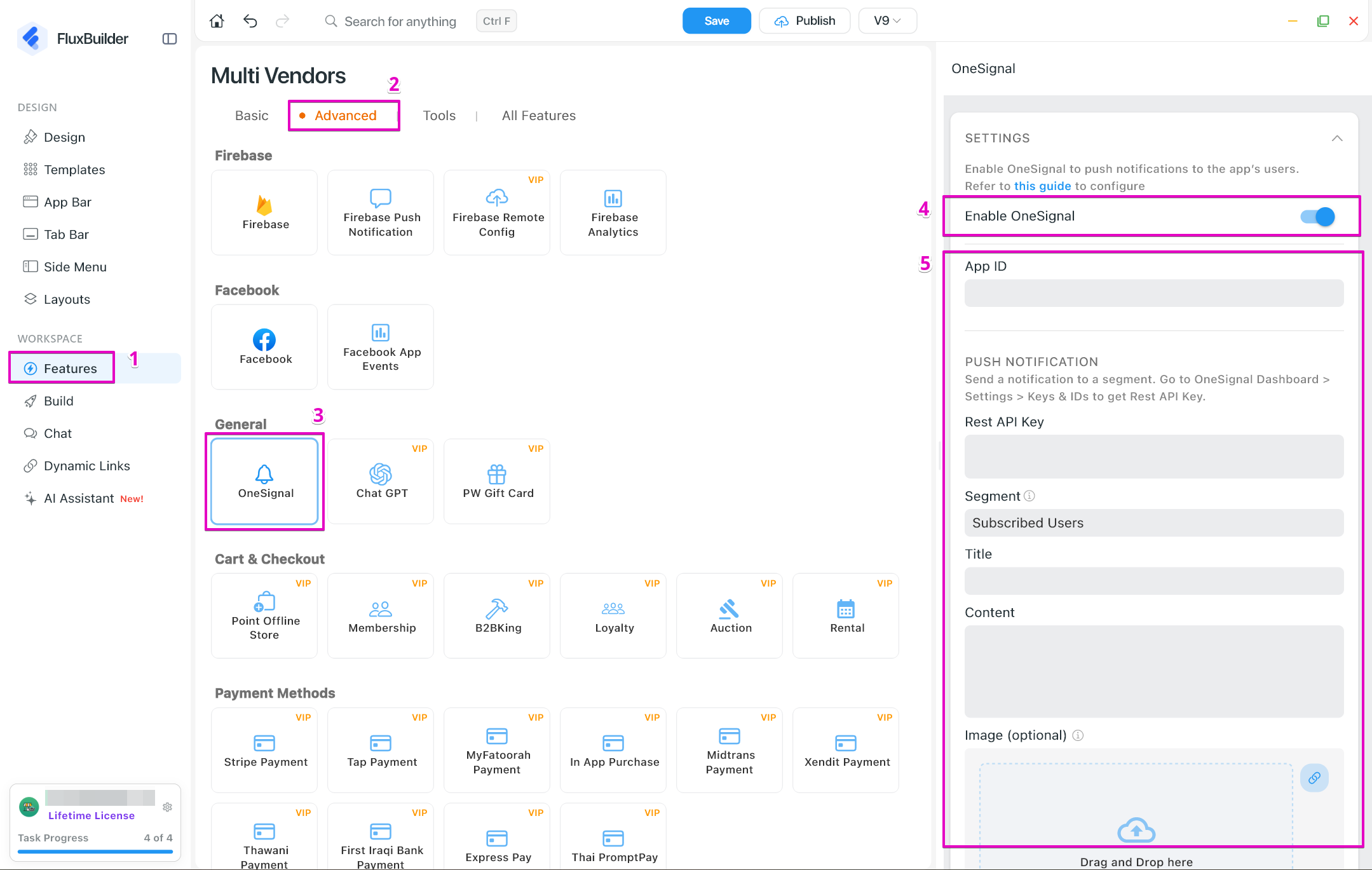Open Dynamic Links in the sidebar

coord(86,466)
